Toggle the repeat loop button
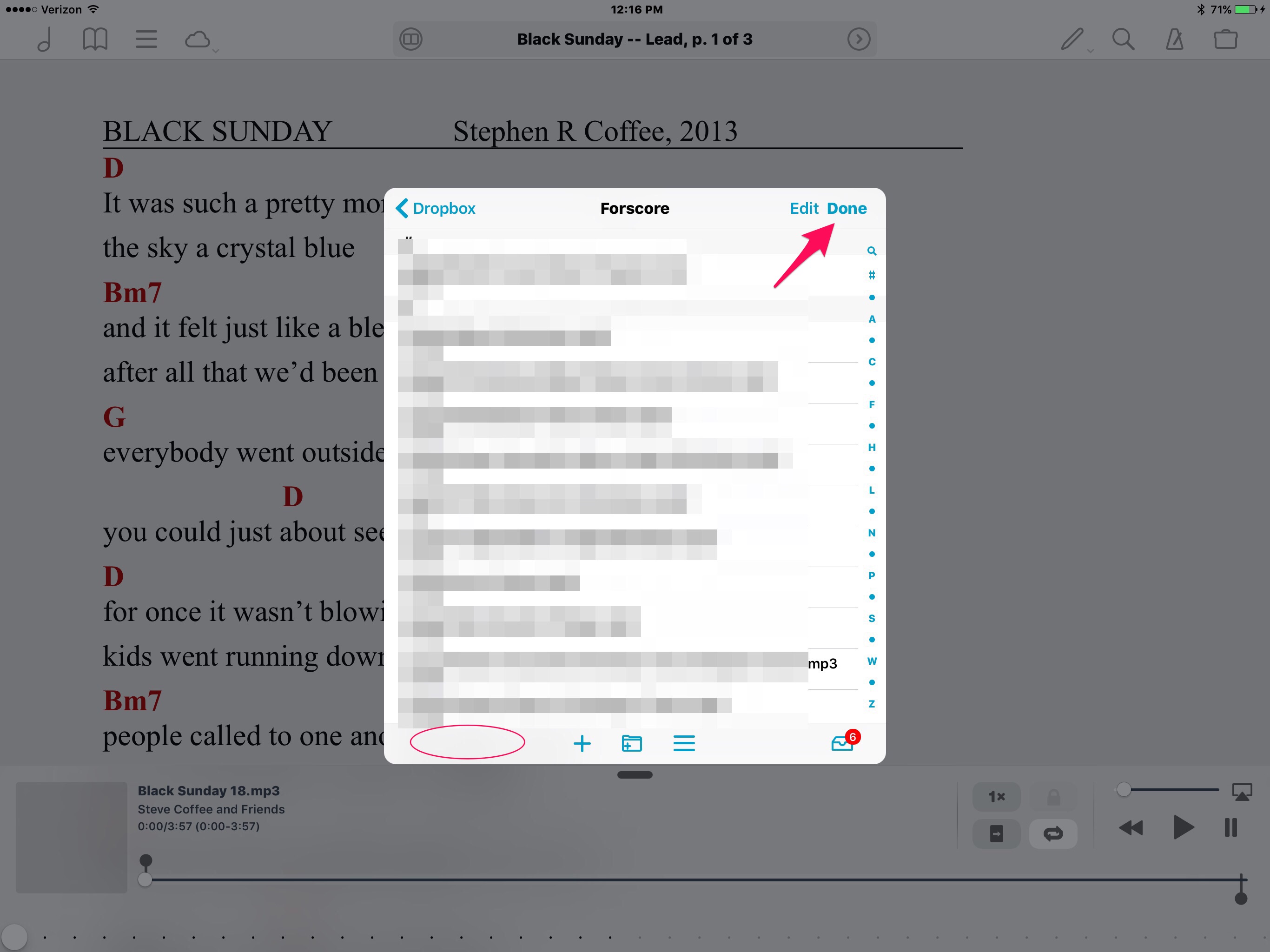1270x952 pixels. 1053,833
